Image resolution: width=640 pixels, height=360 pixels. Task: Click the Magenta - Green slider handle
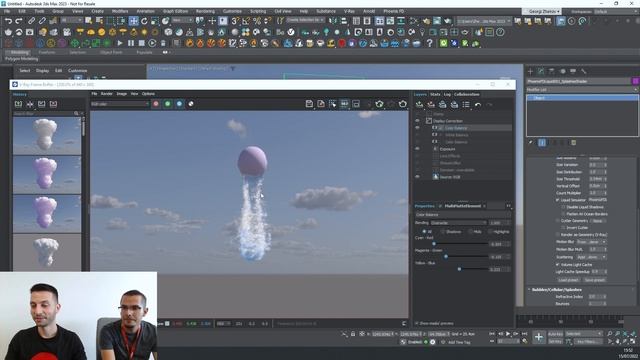(x=446, y=256)
